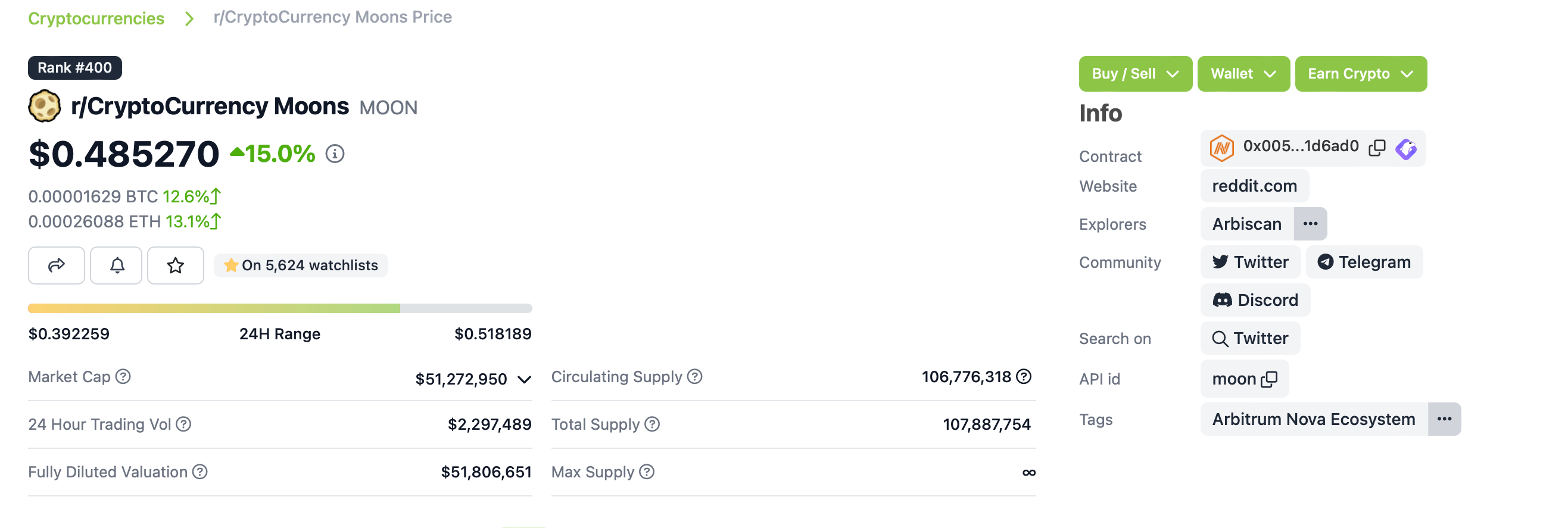Copy the moon API id
Screen dimensions: 1568x528
[1269, 379]
